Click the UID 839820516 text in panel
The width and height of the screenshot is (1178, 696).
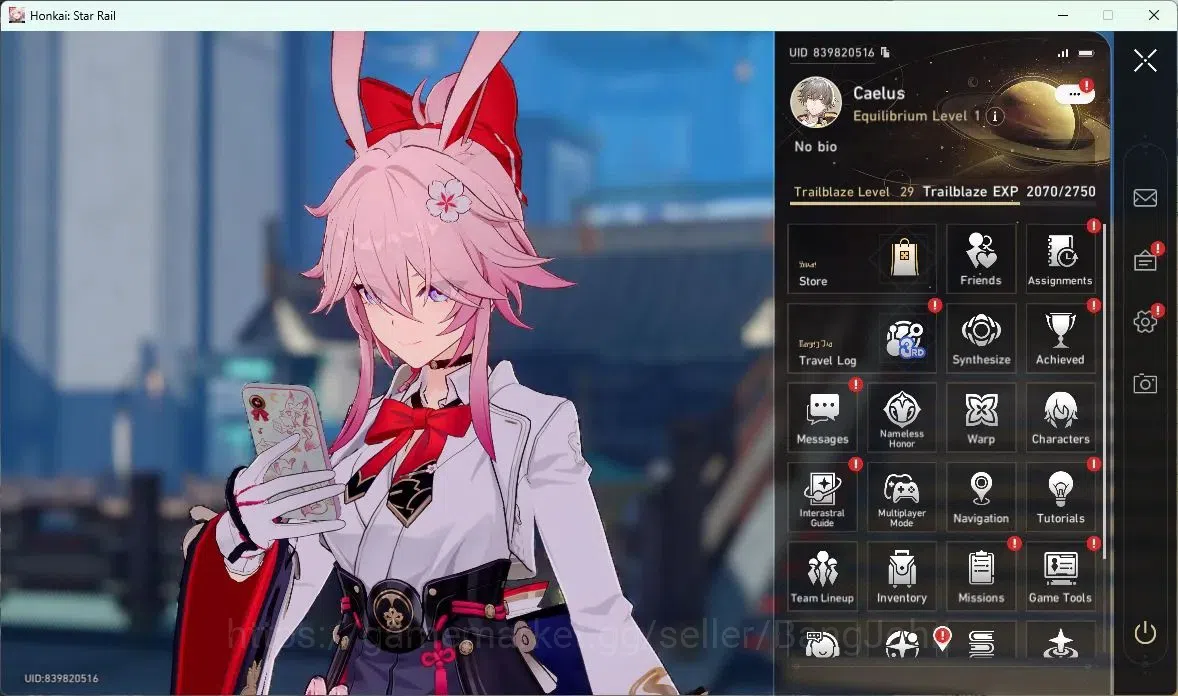[x=832, y=53]
